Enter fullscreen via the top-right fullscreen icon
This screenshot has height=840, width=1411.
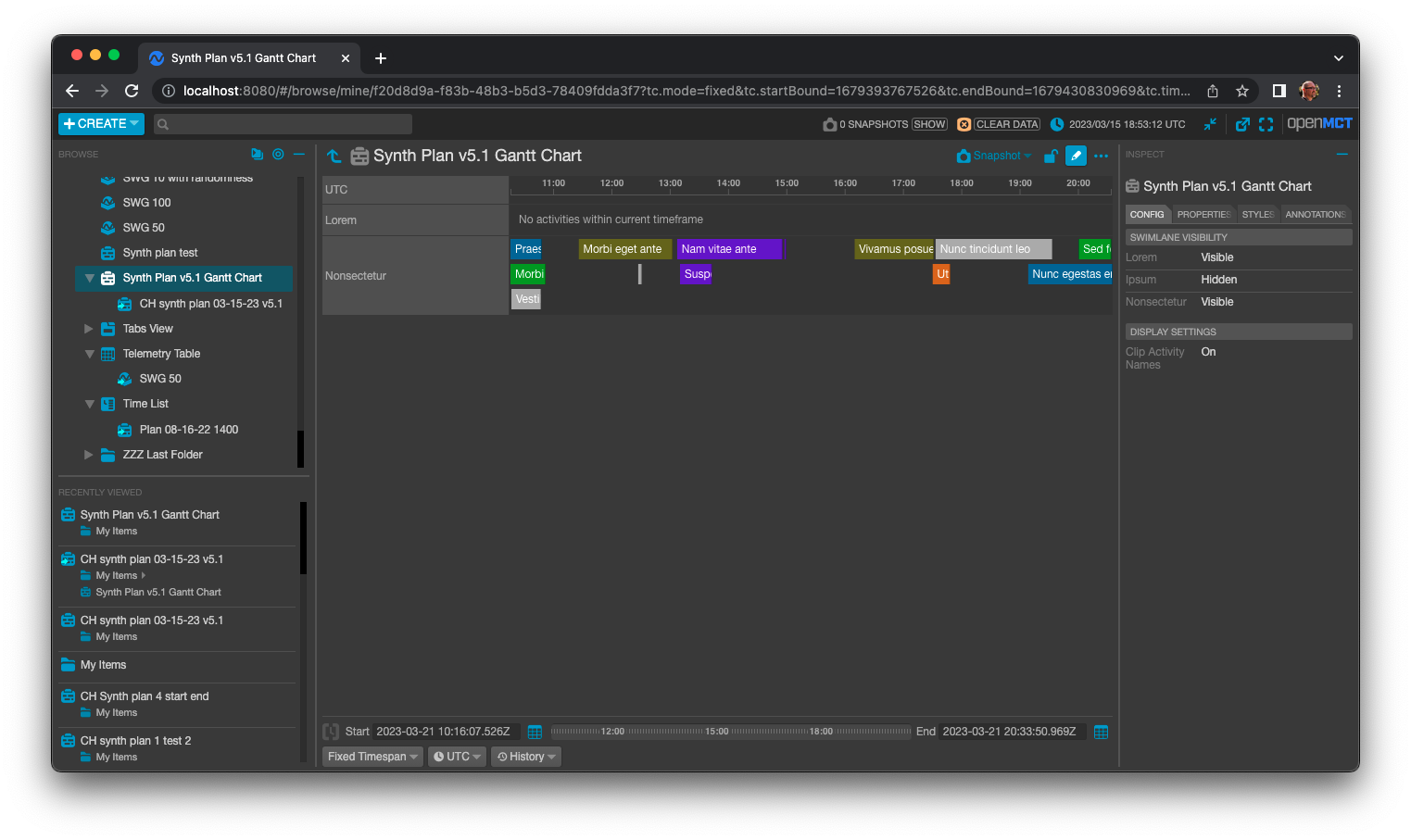[x=1266, y=123]
